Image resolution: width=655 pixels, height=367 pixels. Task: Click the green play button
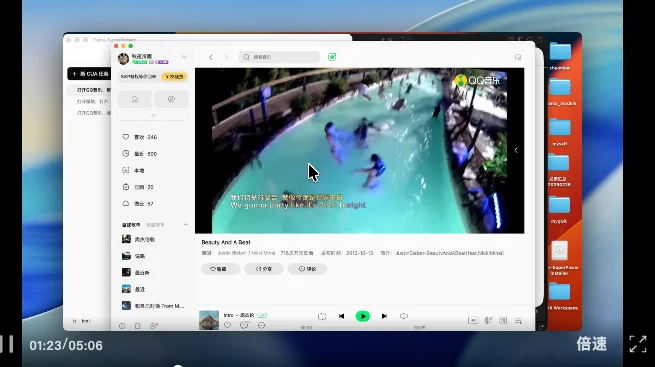point(363,316)
